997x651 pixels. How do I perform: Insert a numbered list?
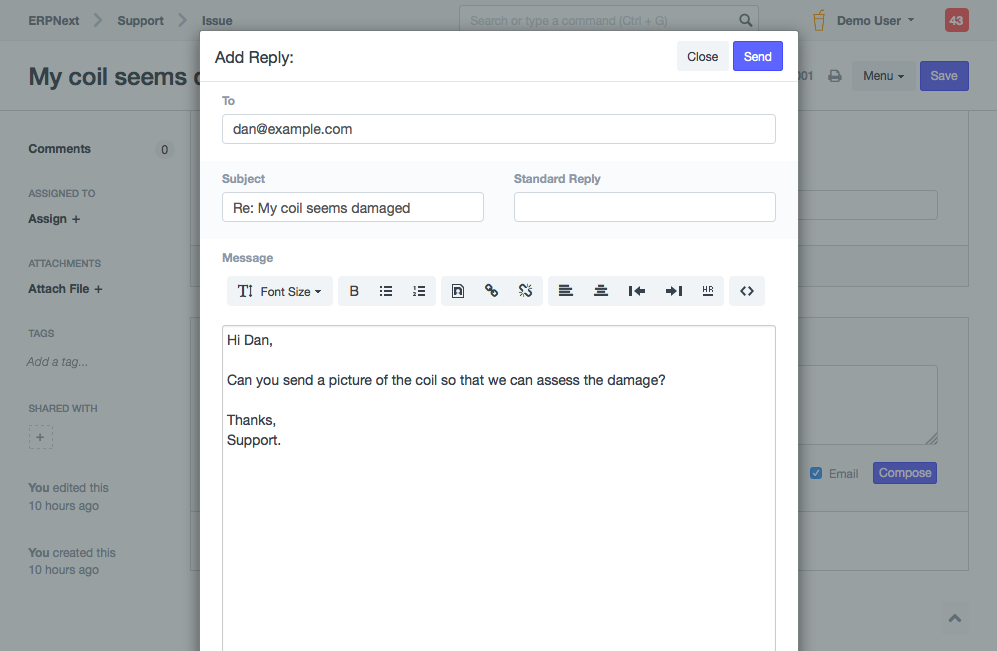[419, 291]
